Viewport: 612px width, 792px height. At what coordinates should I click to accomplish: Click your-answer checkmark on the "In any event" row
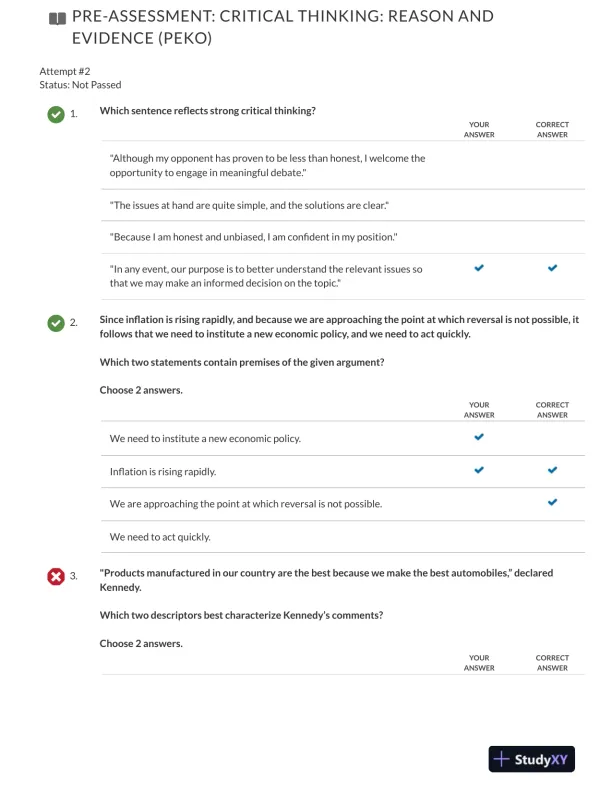pos(479,268)
